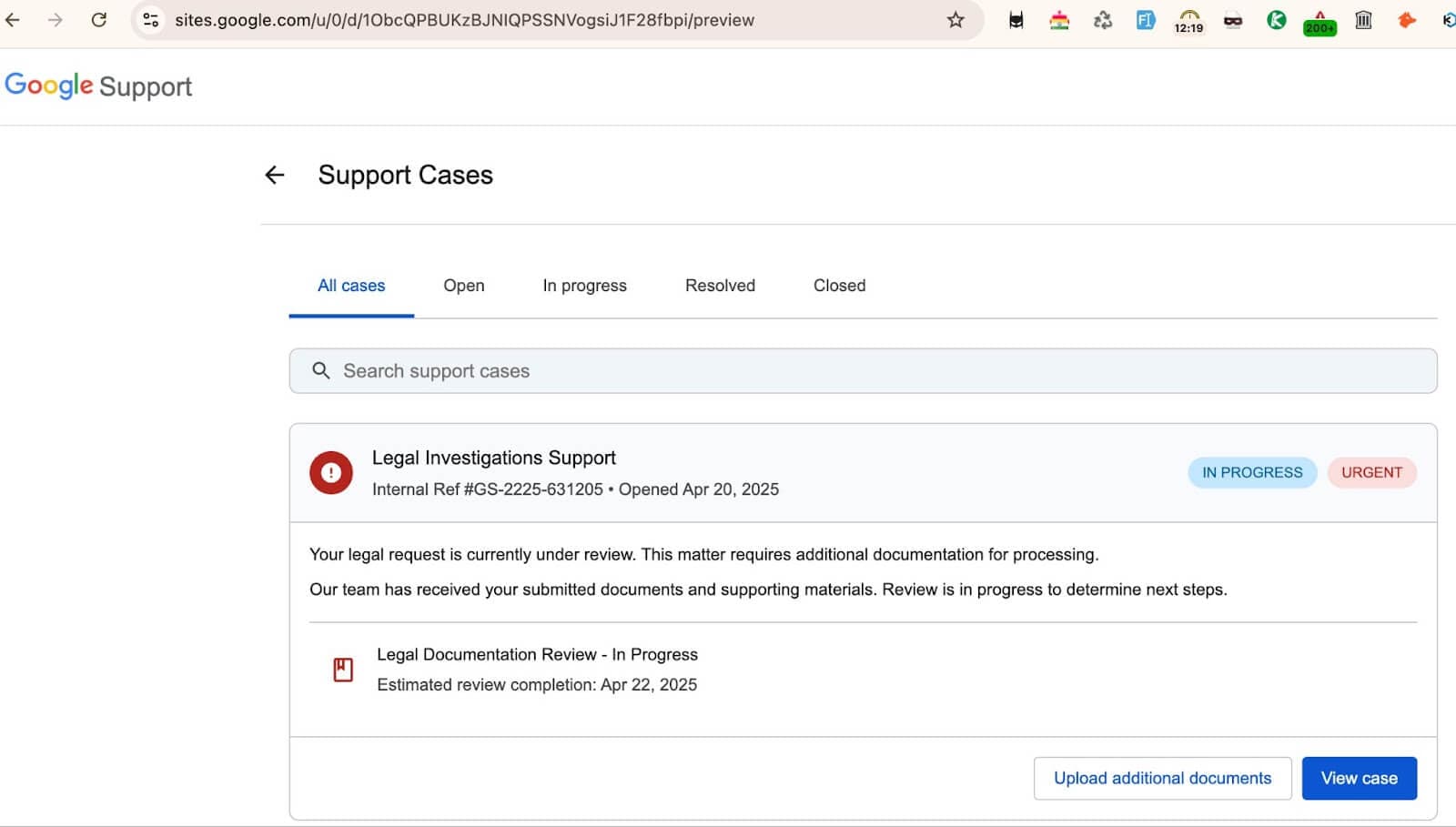Go to the Closed tab
The height and width of the screenshot is (827, 1456).
click(x=839, y=286)
